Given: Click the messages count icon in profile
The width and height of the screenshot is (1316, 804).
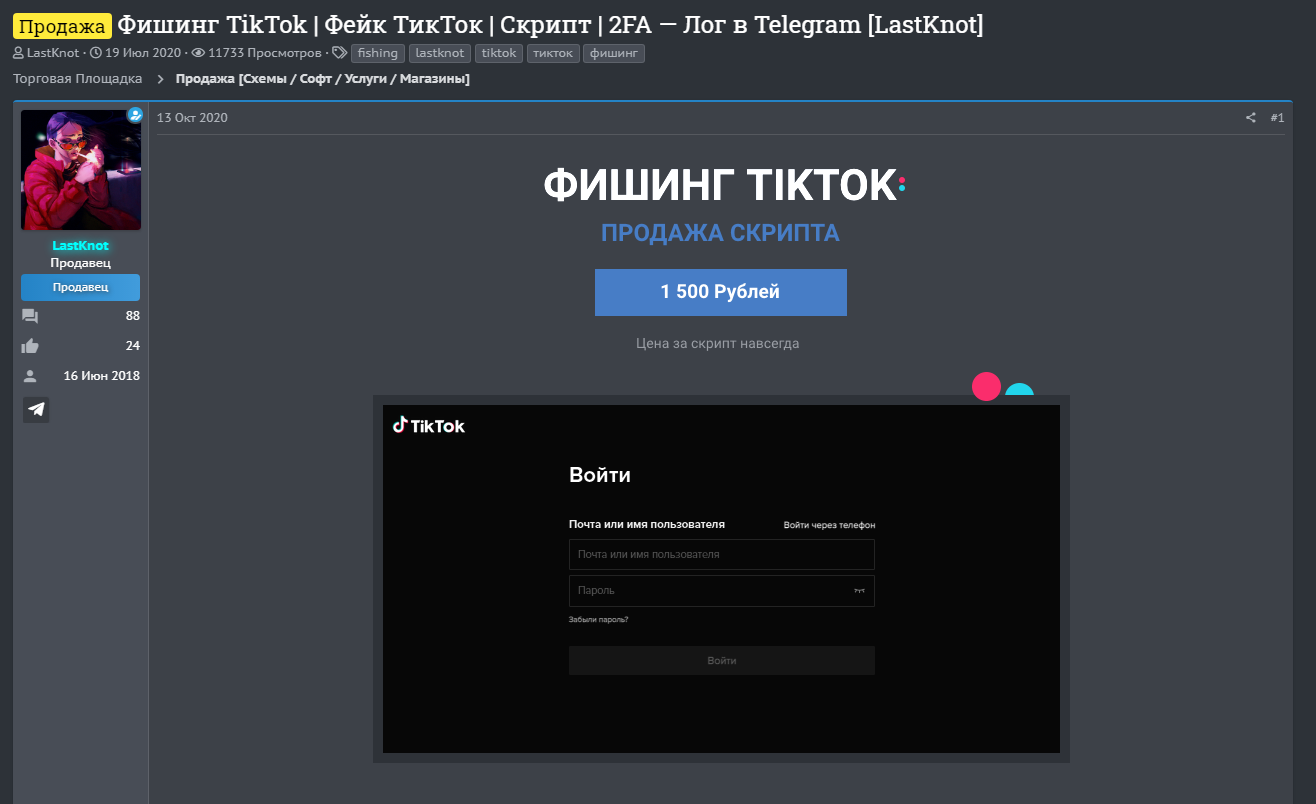Looking at the screenshot, I should coord(30,316).
